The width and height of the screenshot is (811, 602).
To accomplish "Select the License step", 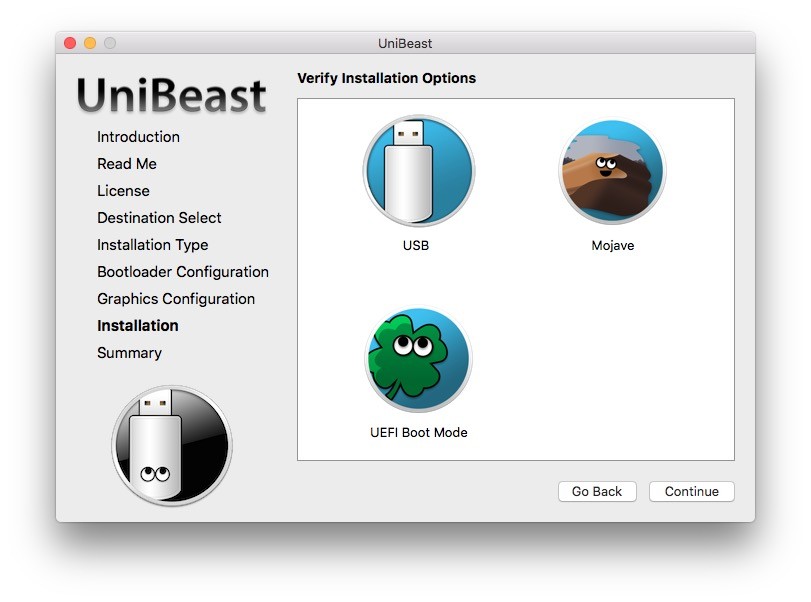I will point(123,191).
